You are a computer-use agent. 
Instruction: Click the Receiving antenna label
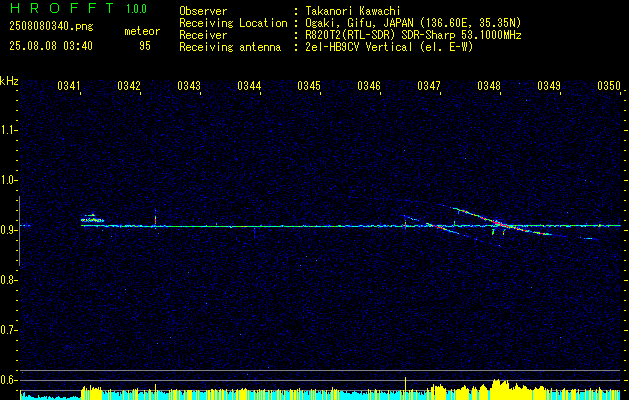[x=230, y=47]
